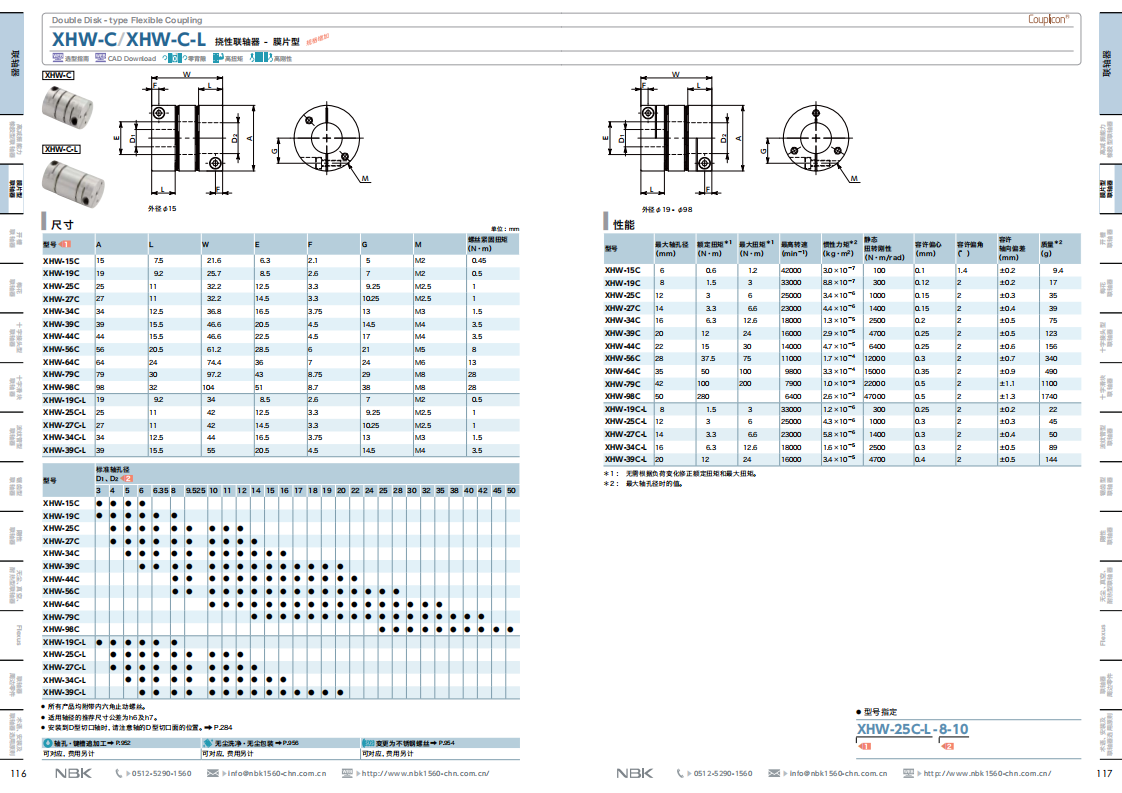
Task: Click the 外径 φ15 drawing caption
Action: pos(162,209)
